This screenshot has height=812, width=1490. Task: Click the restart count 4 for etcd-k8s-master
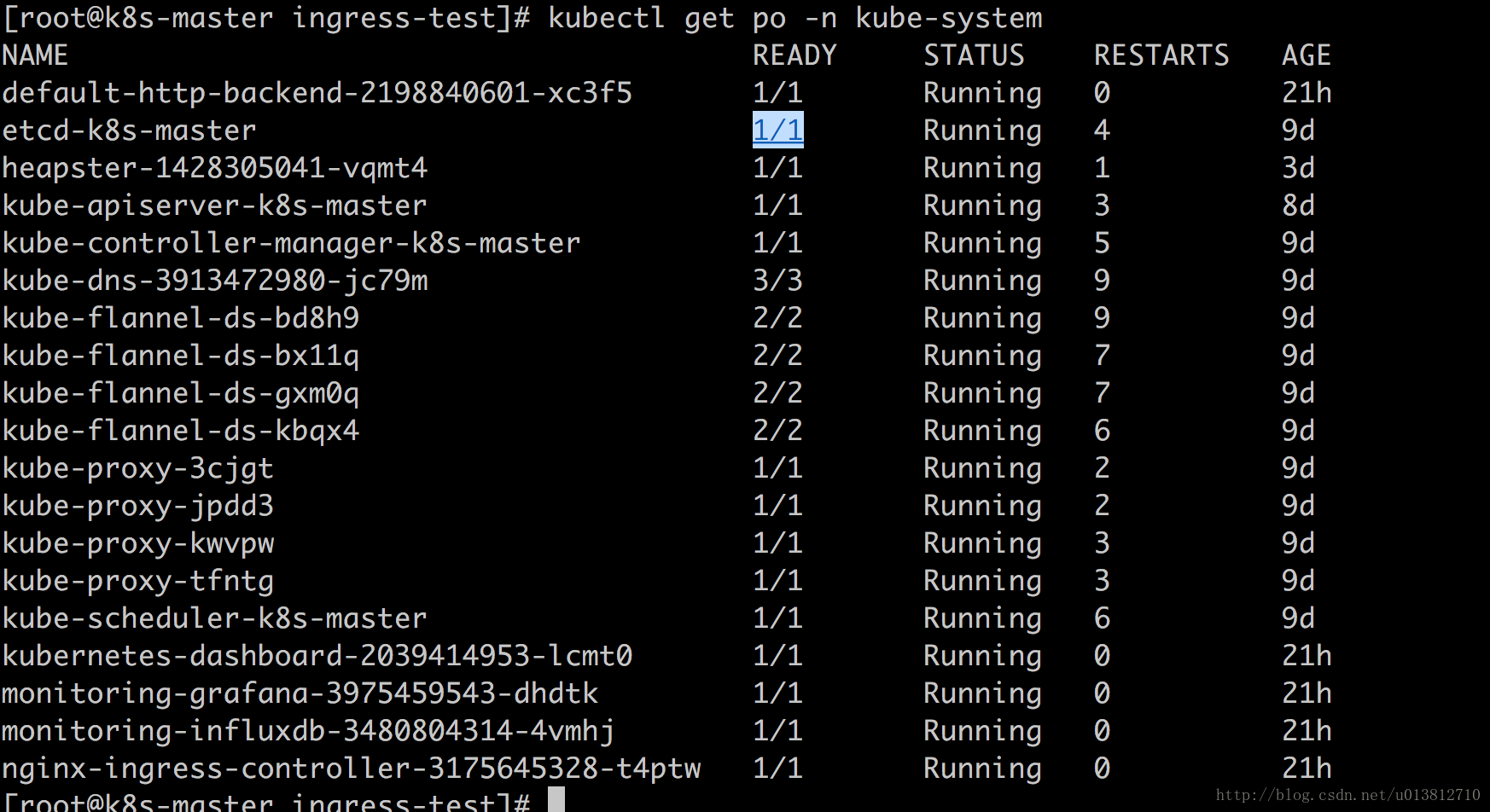pos(1102,130)
